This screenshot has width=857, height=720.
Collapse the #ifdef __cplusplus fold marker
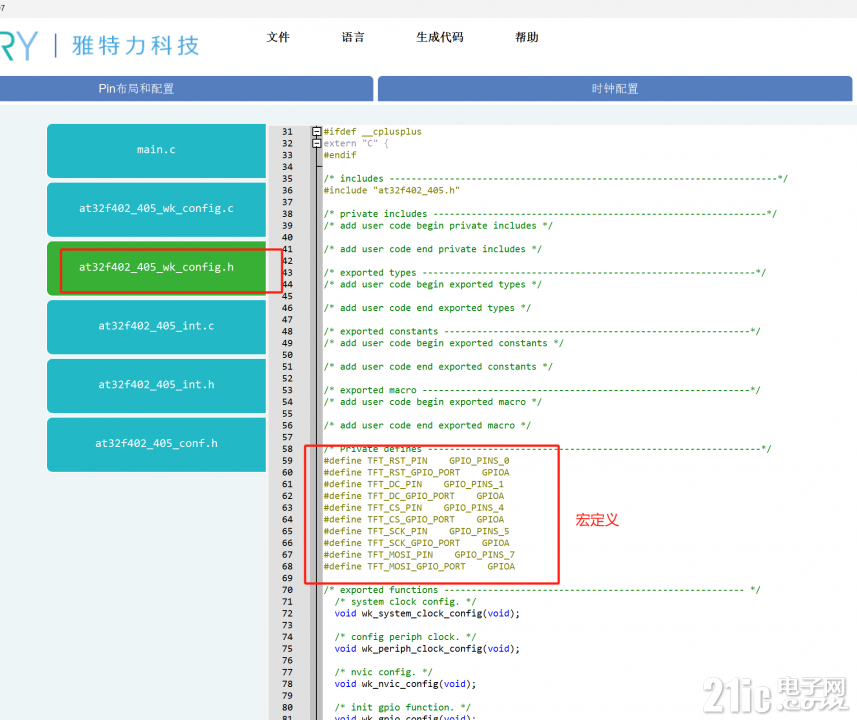click(x=316, y=131)
